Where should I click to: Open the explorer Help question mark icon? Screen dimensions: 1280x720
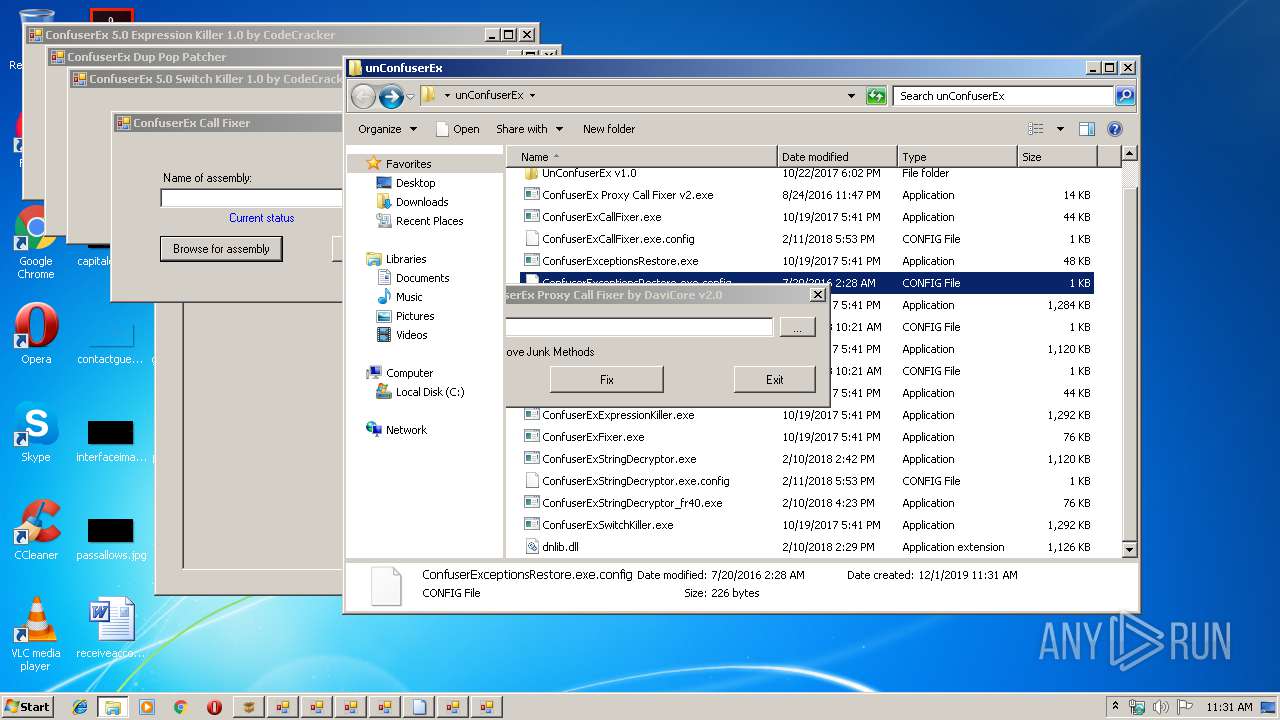pyautogui.click(x=1115, y=129)
